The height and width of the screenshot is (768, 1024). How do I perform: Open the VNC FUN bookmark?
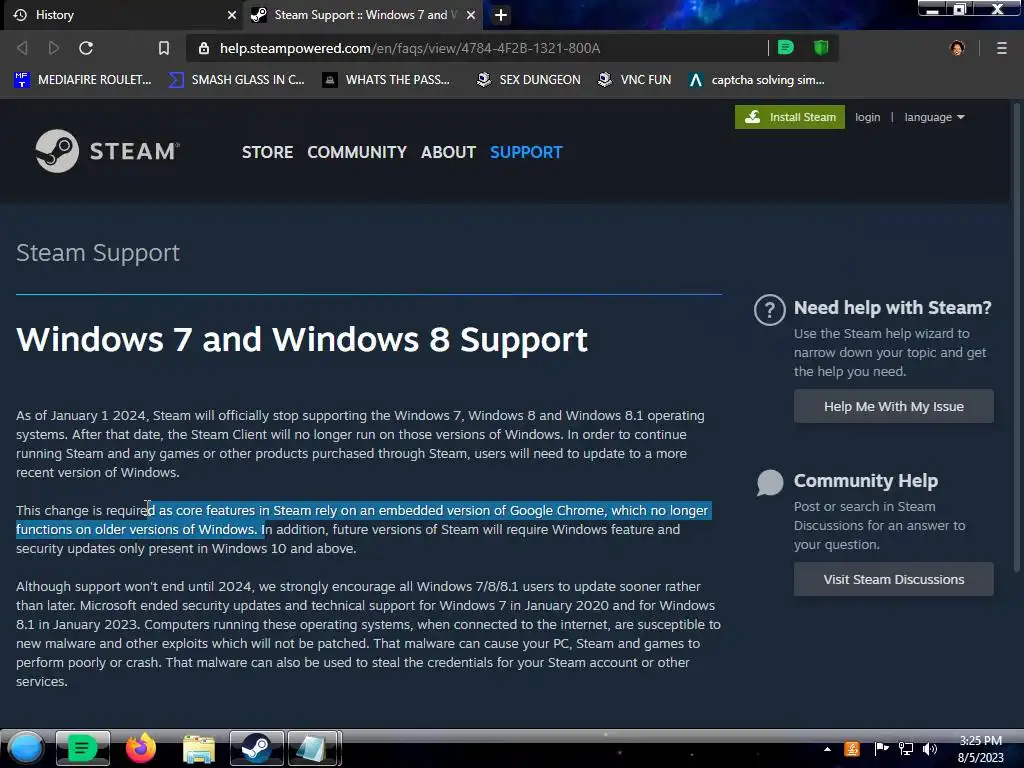click(634, 80)
